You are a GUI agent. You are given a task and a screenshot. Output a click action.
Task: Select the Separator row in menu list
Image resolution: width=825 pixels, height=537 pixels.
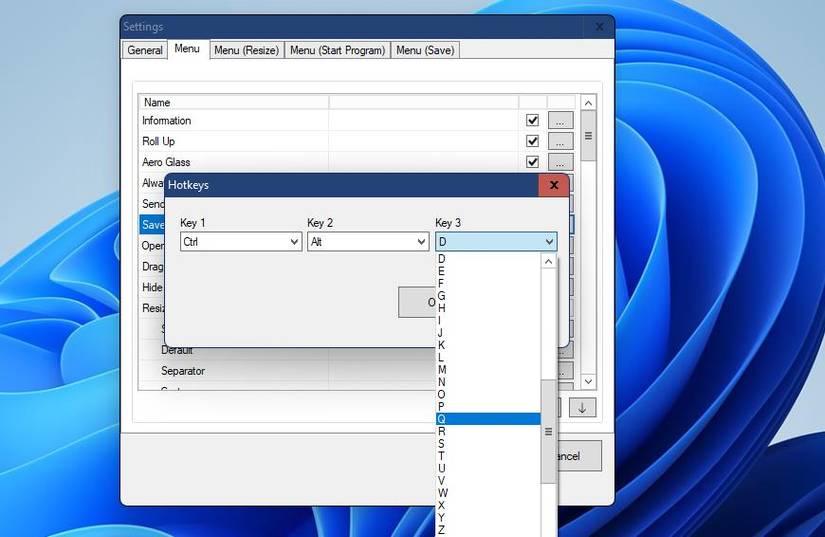(x=183, y=371)
